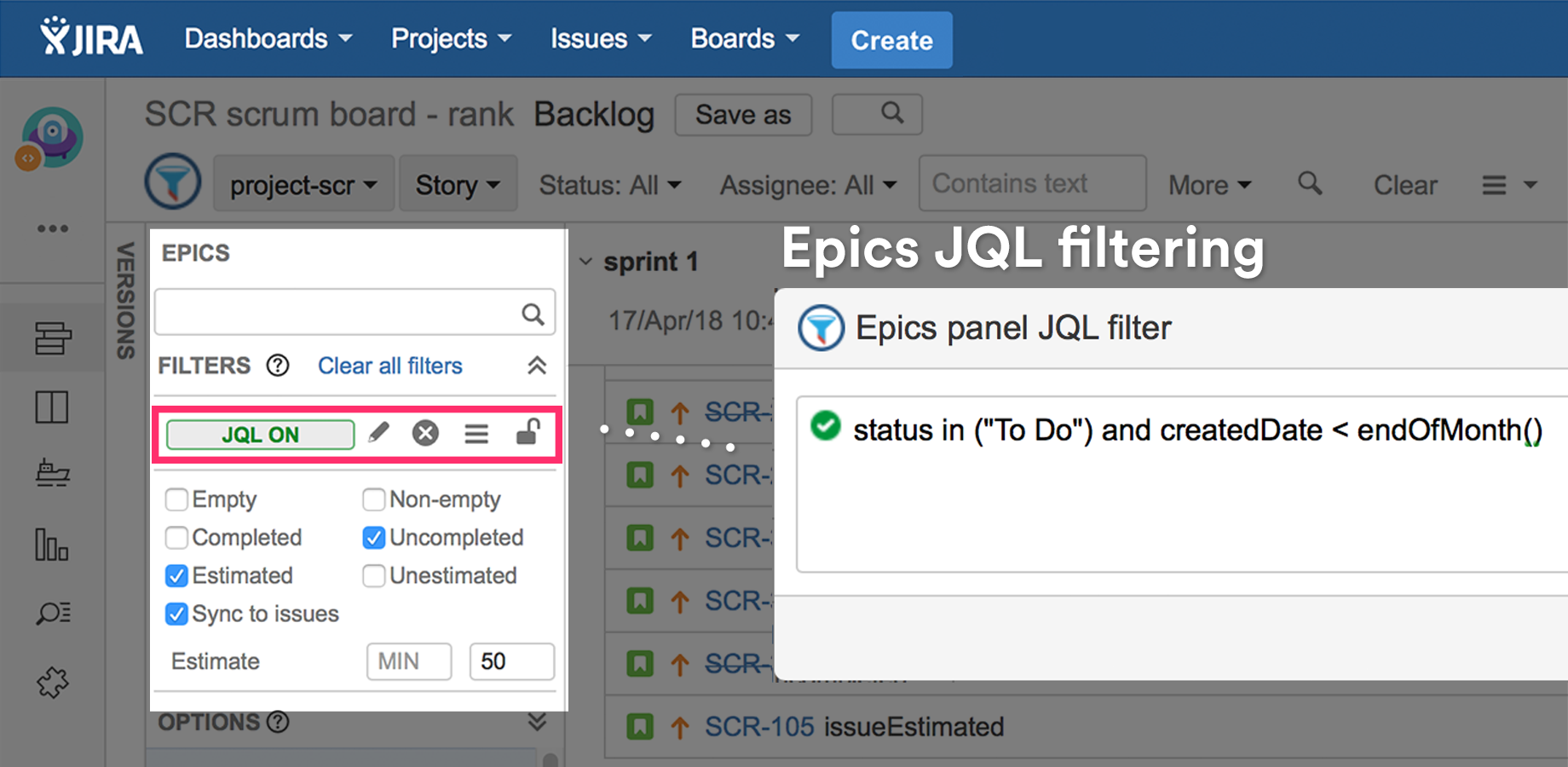
Task: Edit the JQL filter with pencil icon
Action: point(378,433)
